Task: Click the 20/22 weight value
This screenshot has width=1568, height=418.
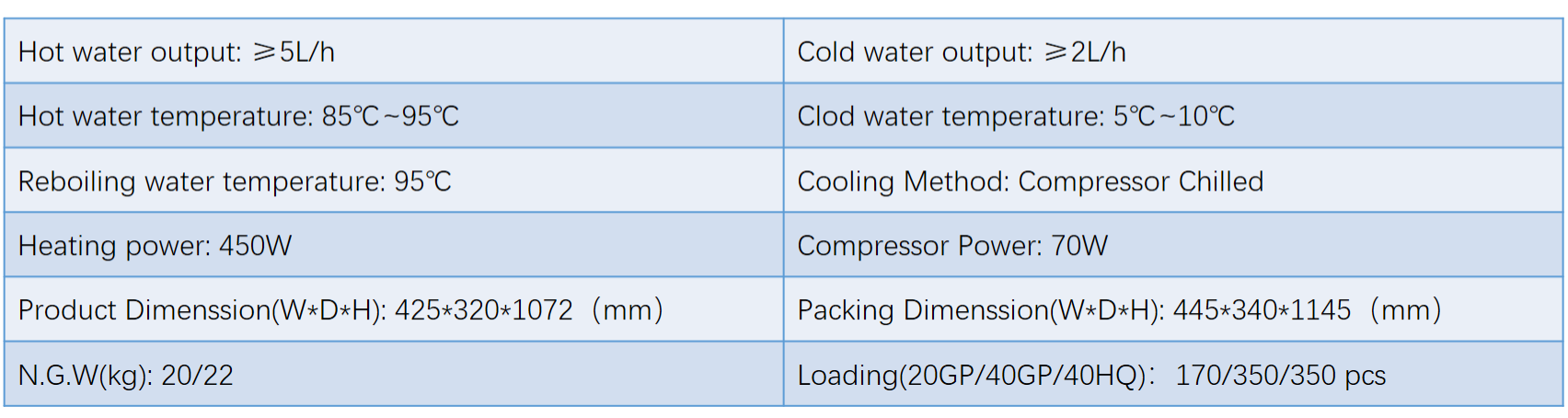Action: click(x=197, y=376)
